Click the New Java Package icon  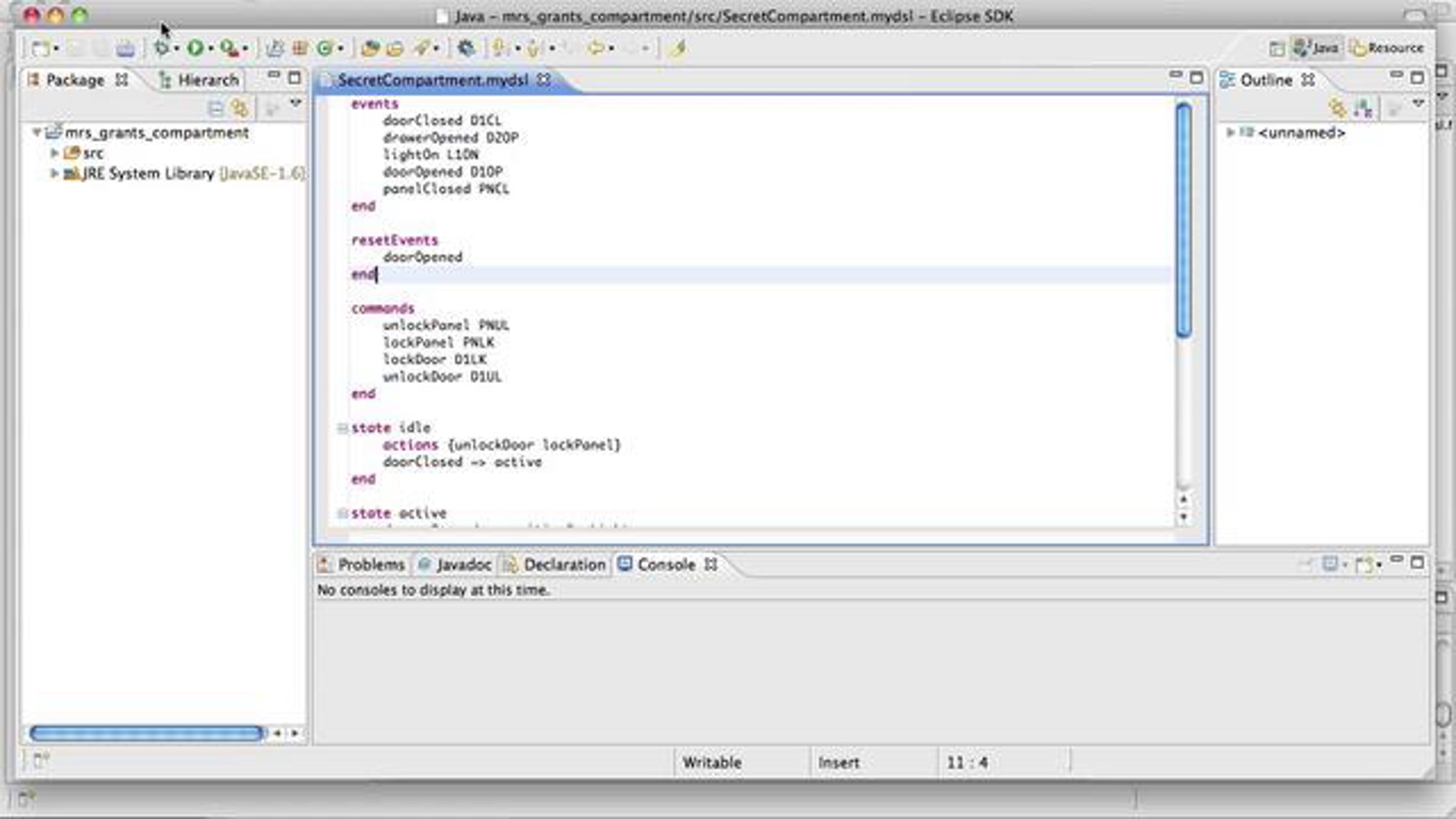click(300, 48)
